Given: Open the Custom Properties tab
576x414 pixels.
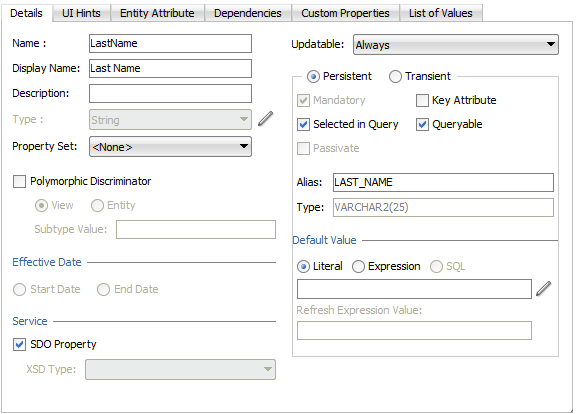Looking at the screenshot, I should [x=345, y=13].
